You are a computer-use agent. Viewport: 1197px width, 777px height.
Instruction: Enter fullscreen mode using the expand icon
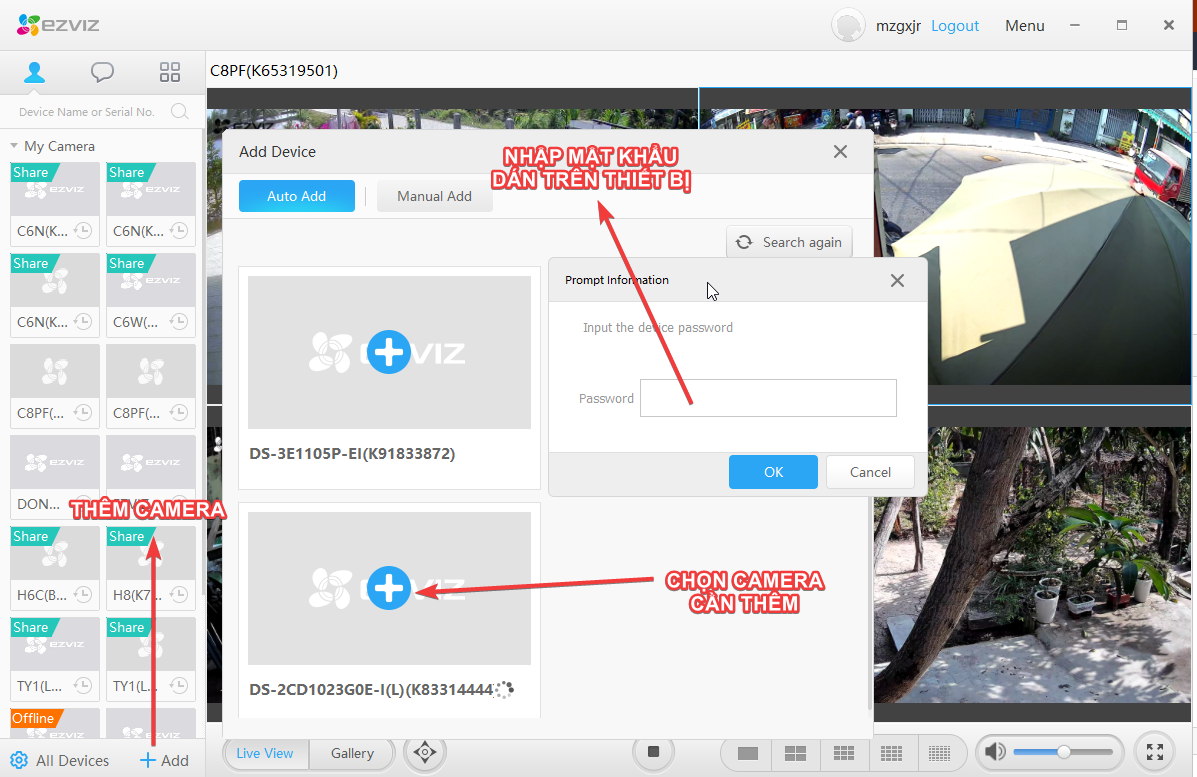(1154, 752)
